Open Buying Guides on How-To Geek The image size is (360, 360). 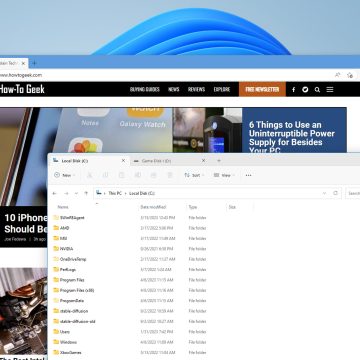(145, 90)
